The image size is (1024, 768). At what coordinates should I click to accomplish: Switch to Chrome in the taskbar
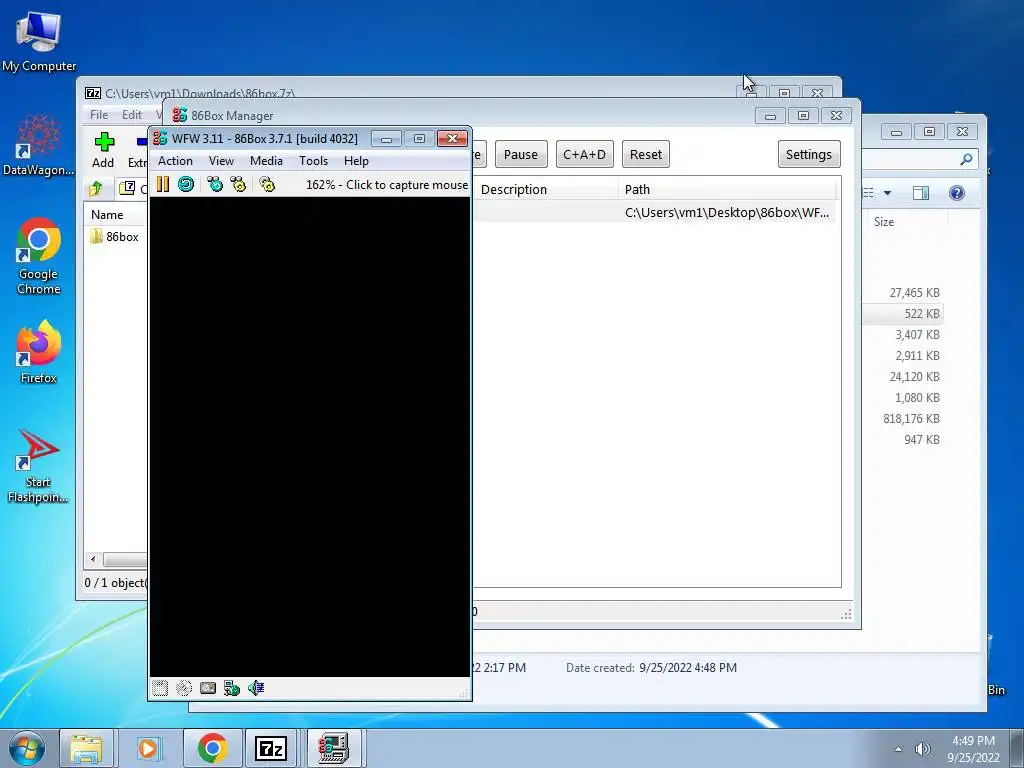point(212,748)
